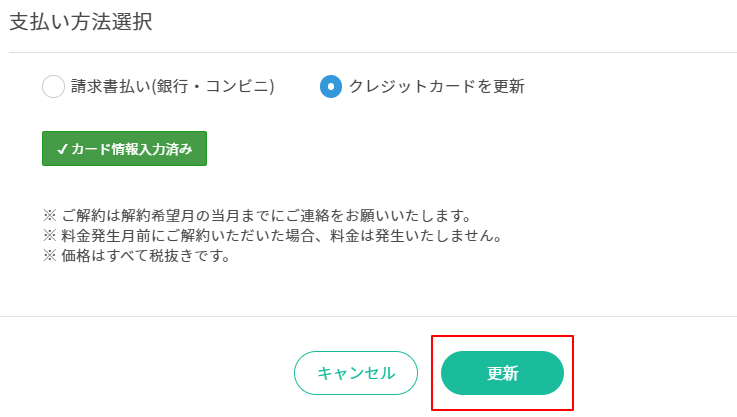Choose invoice payment via bank or convenience store
Screen dimensions: 737x417
(53, 87)
